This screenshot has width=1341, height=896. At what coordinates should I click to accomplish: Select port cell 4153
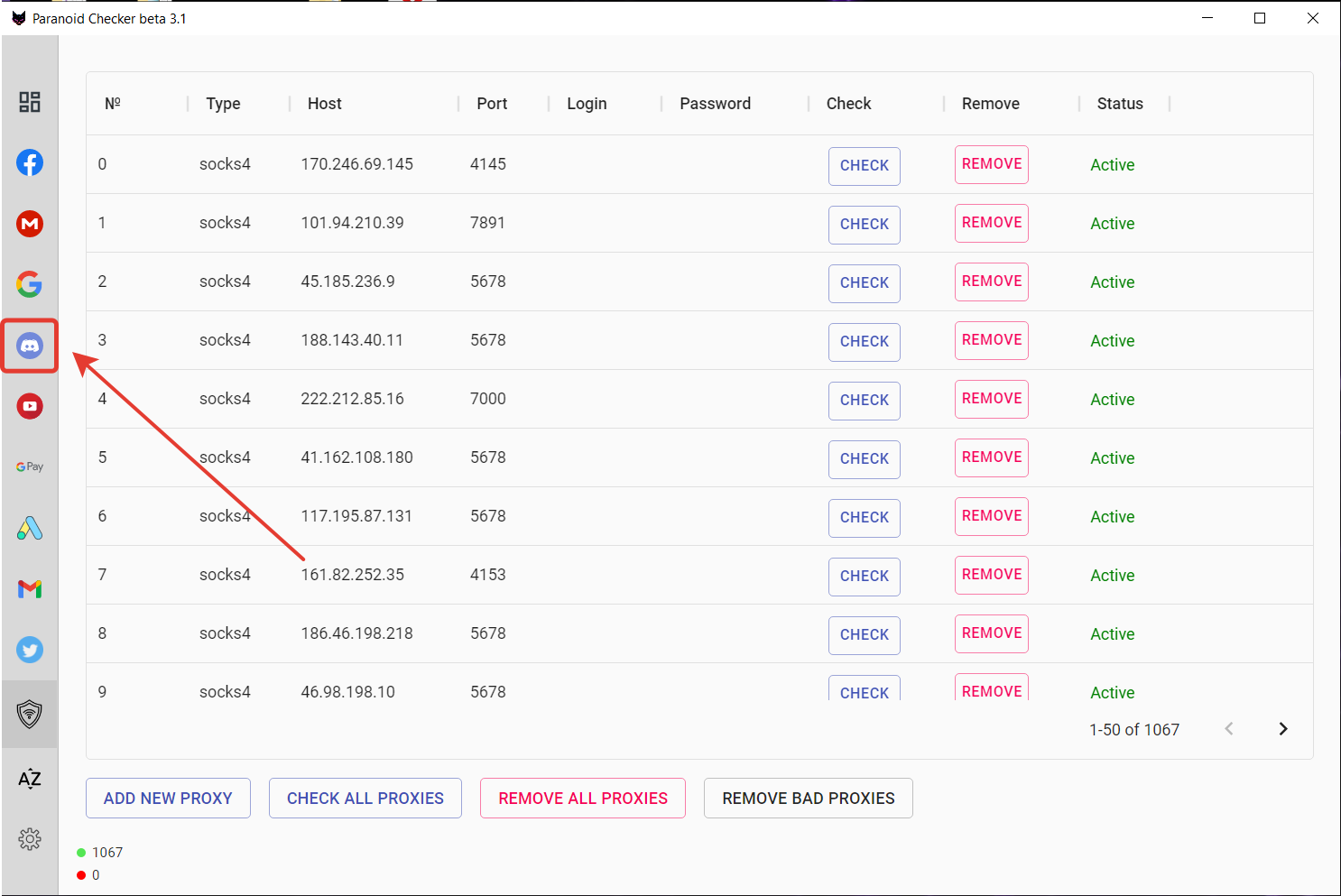(488, 575)
